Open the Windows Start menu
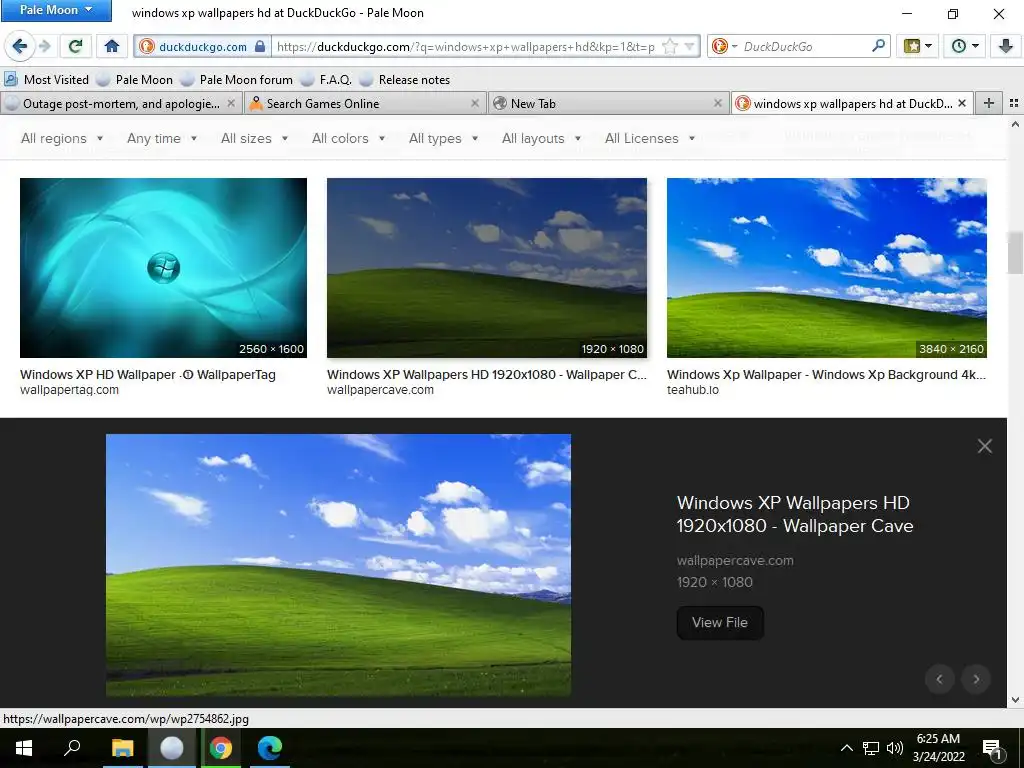 click(x=24, y=748)
